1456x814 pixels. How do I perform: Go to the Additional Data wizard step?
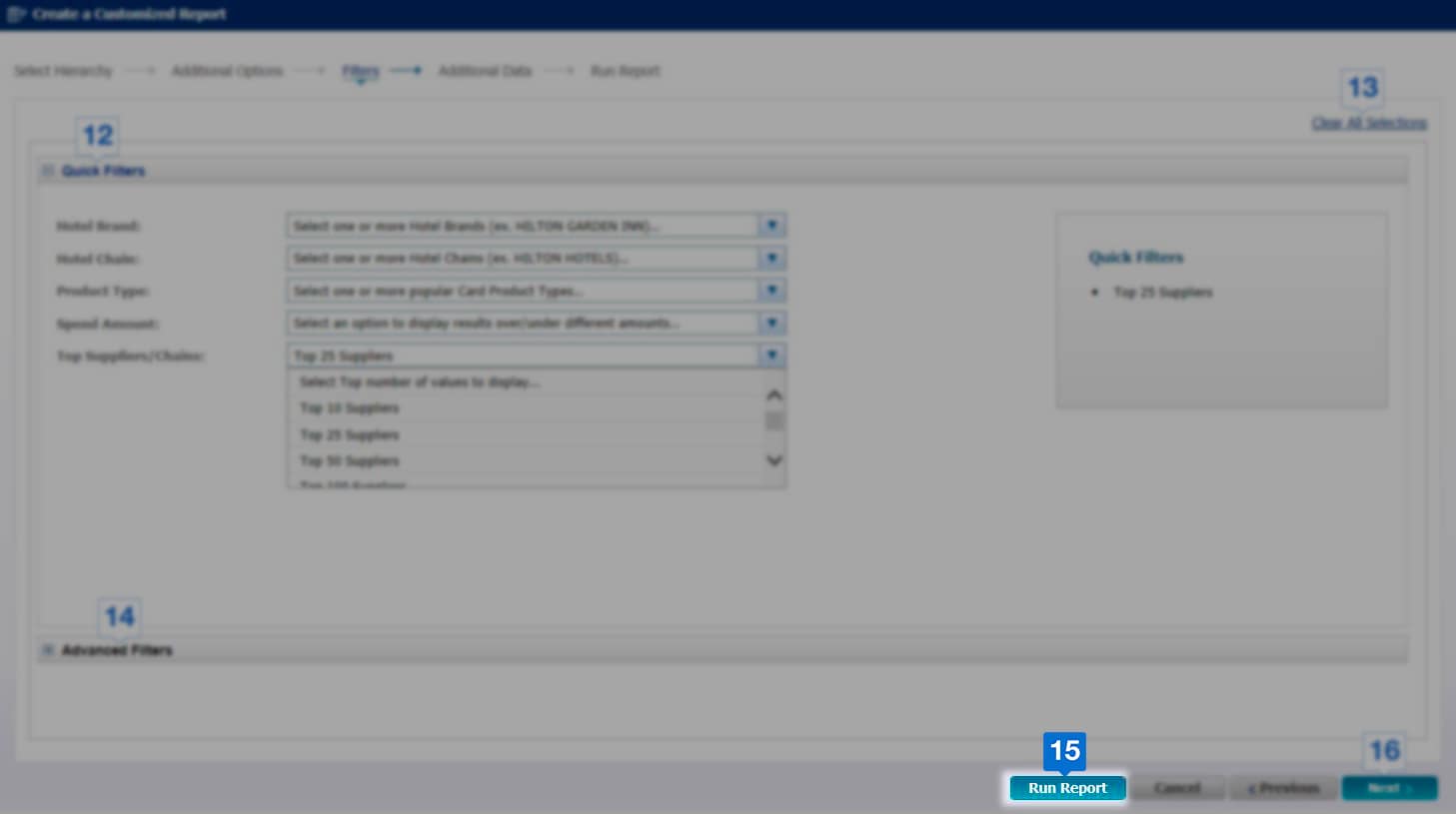point(485,71)
